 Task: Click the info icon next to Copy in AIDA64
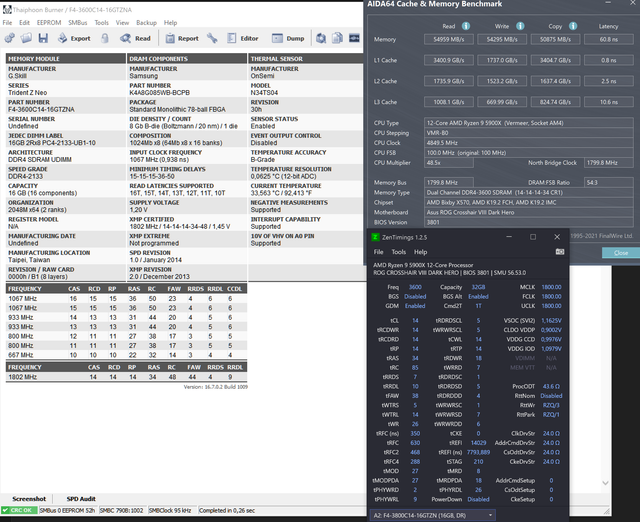tap(573, 26)
